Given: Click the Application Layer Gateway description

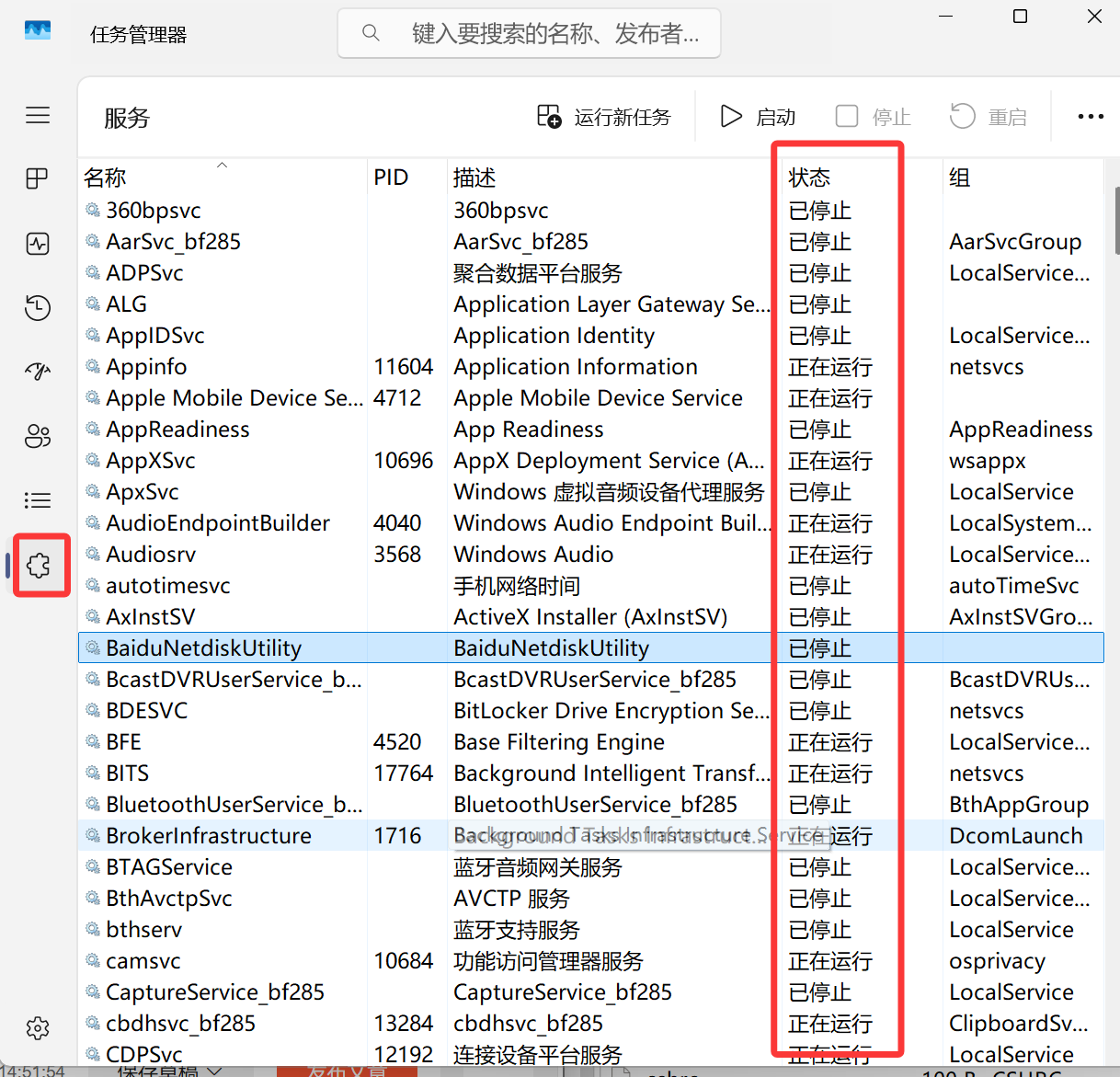Looking at the screenshot, I should (611, 304).
